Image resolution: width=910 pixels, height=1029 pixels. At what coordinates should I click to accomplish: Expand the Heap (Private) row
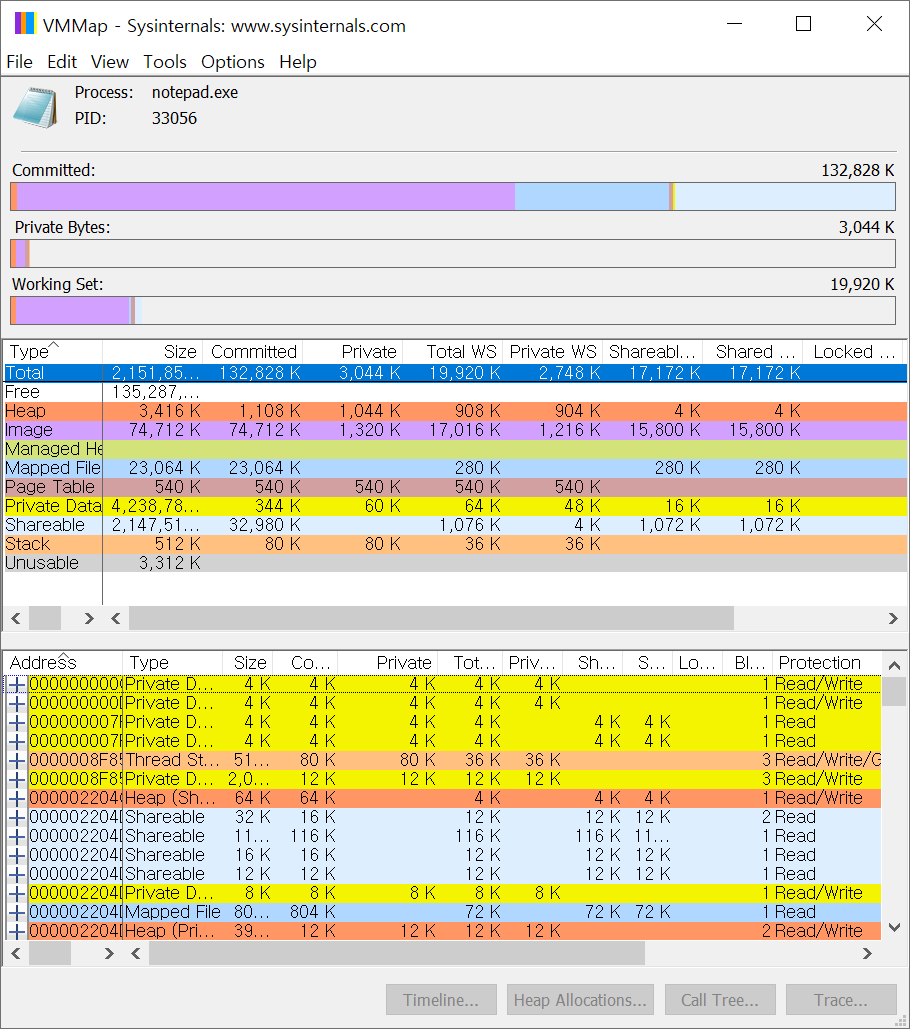(x=17, y=931)
